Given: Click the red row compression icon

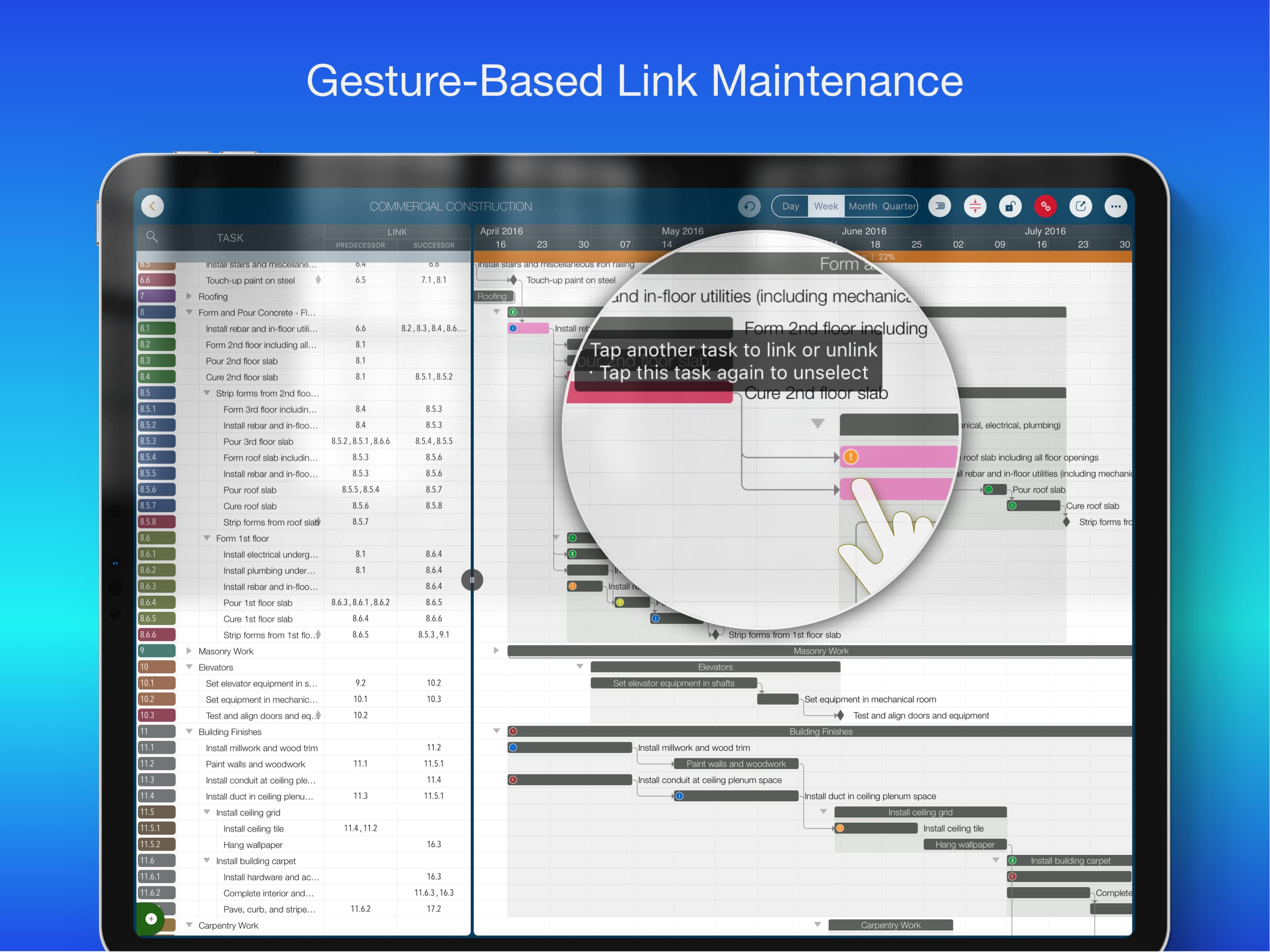Looking at the screenshot, I should 975,206.
